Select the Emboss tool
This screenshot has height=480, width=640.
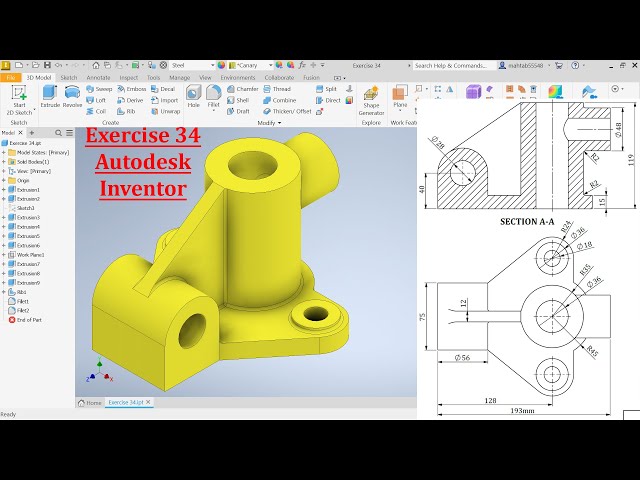(131, 89)
